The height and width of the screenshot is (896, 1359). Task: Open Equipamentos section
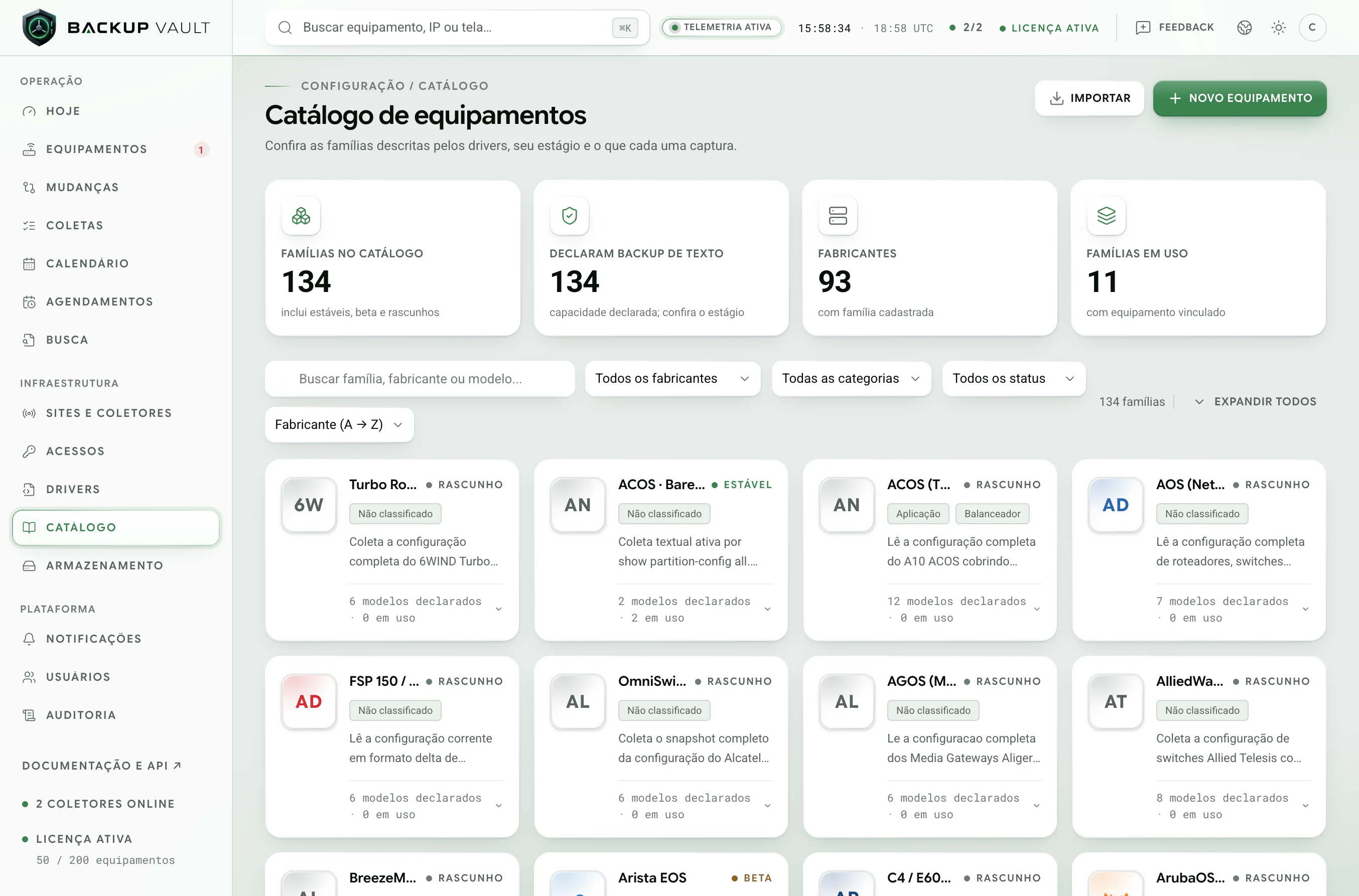tap(116, 149)
